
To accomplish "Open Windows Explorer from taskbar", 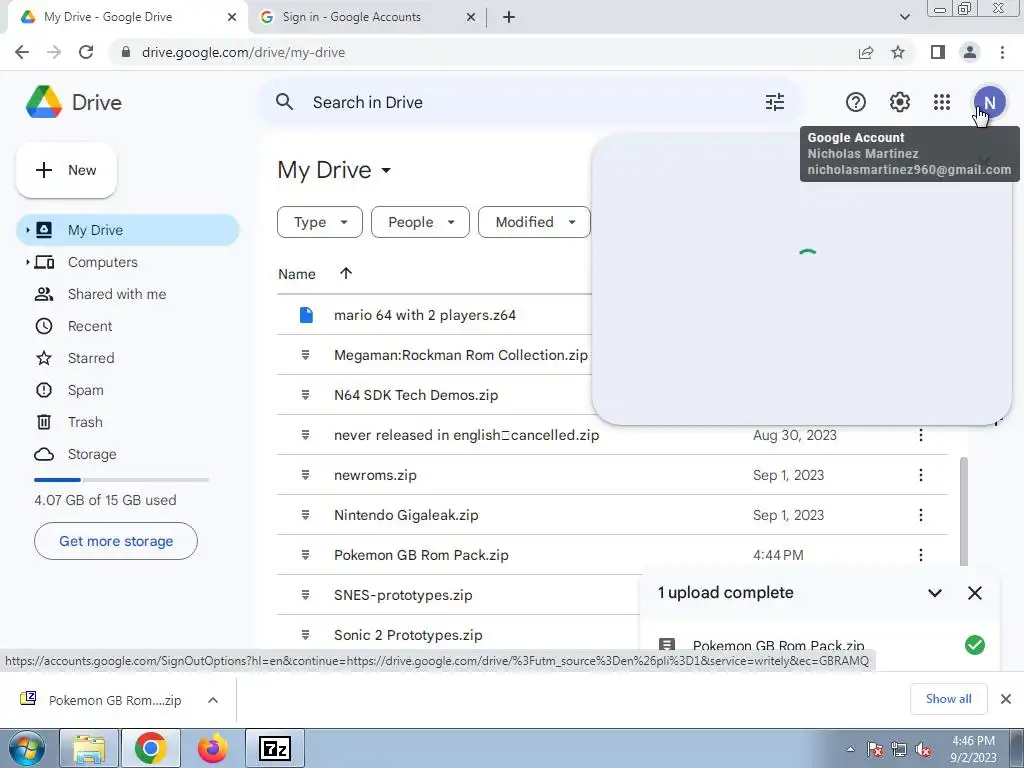I will point(89,748).
